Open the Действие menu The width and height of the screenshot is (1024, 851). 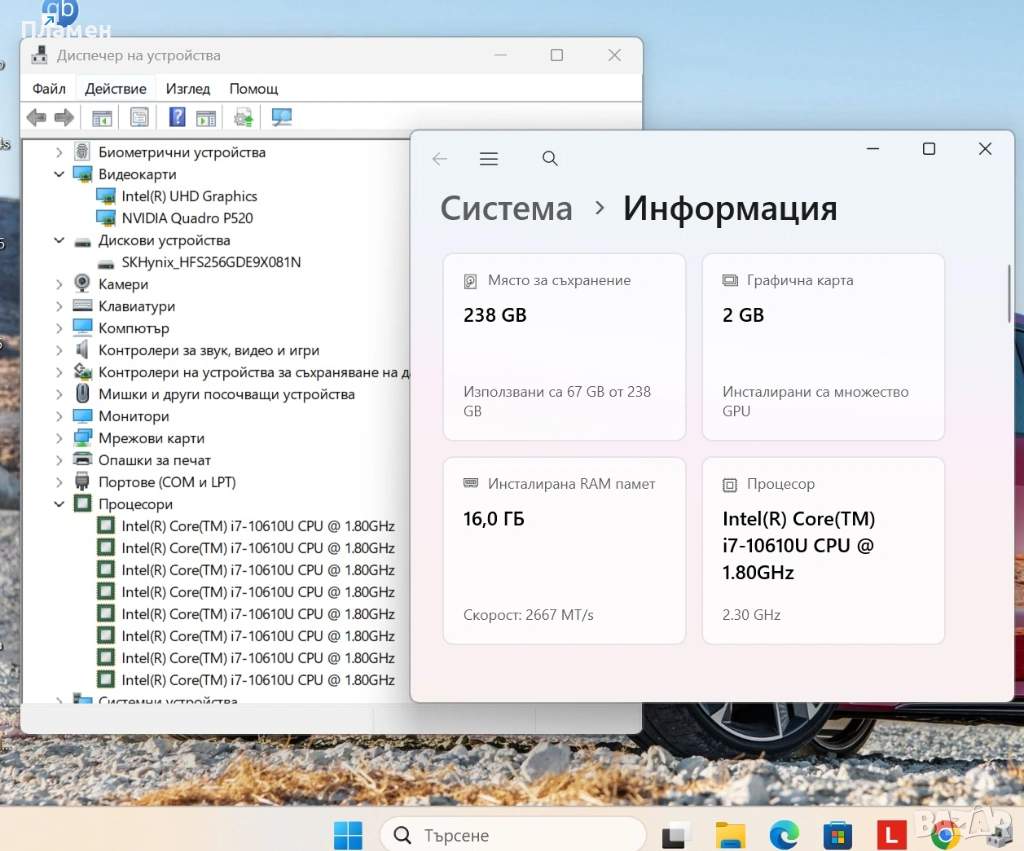pos(116,89)
